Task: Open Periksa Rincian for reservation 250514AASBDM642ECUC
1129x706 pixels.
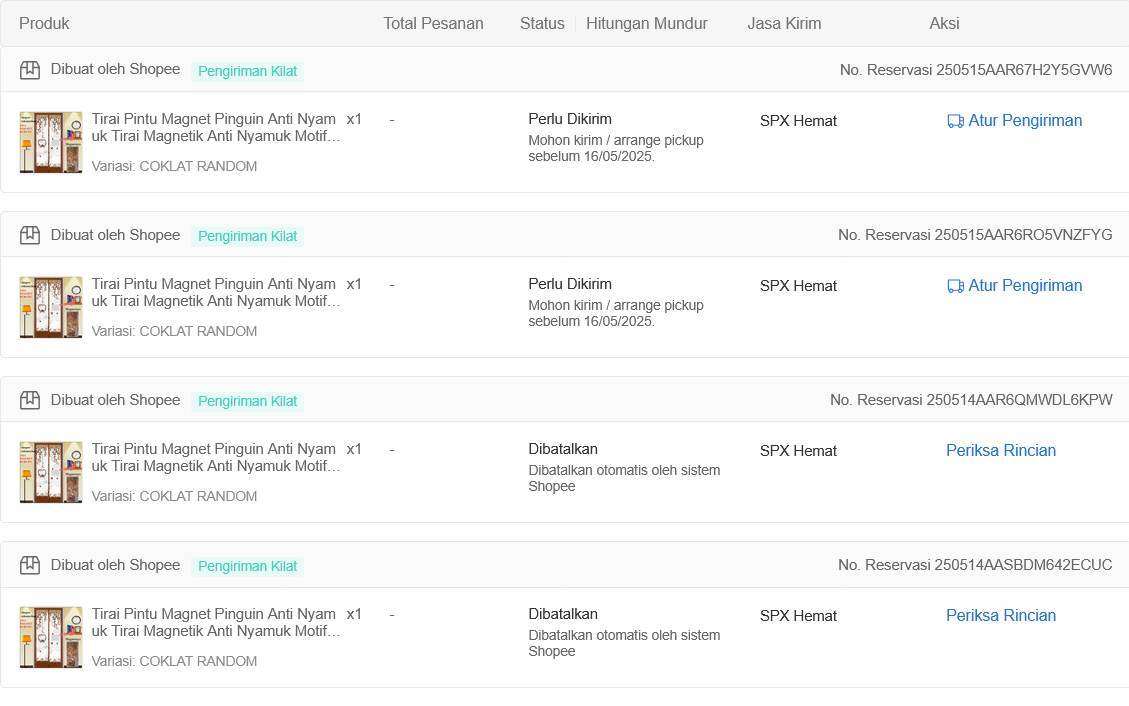Action: tap(1001, 615)
